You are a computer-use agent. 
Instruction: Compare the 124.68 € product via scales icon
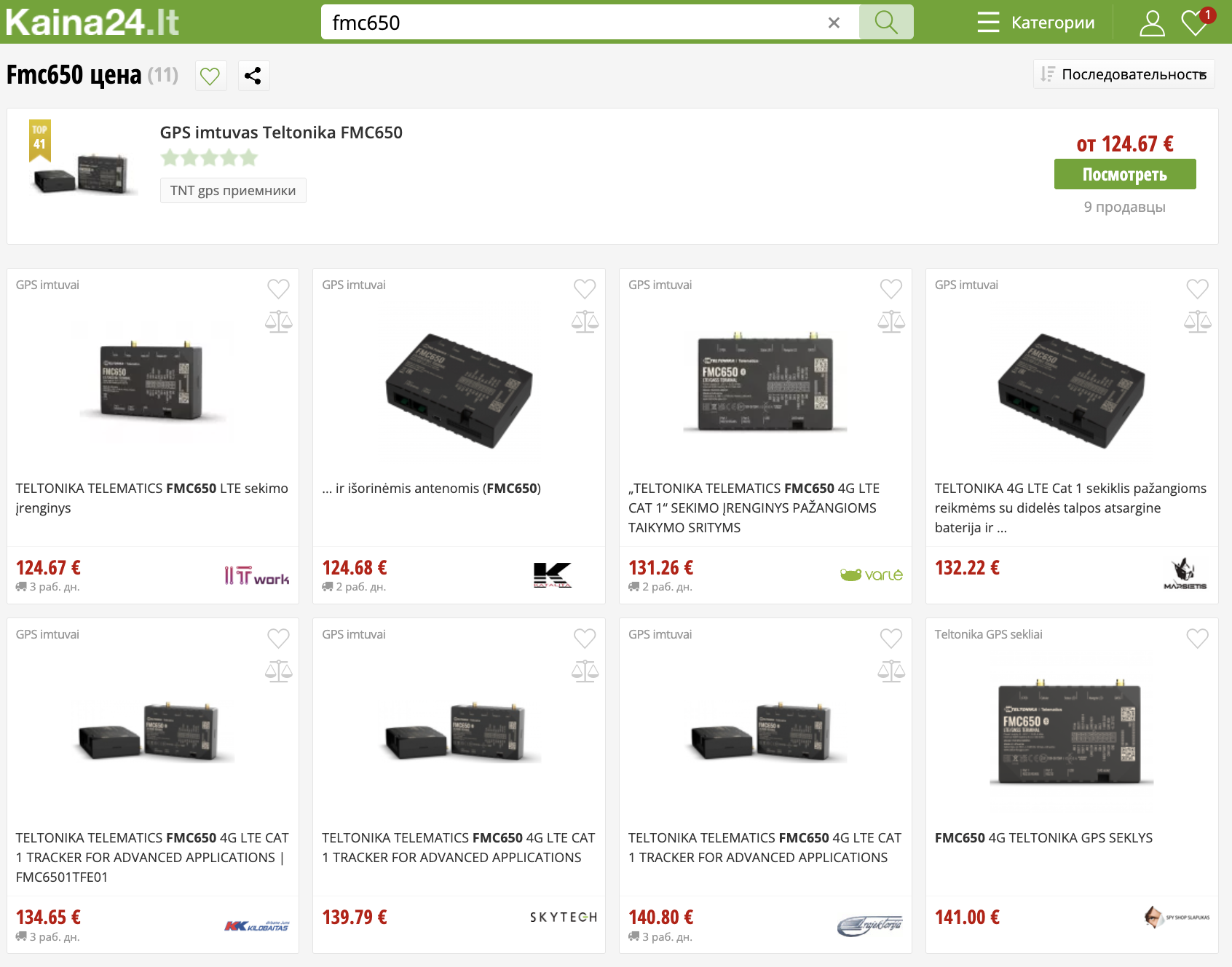pyautogui.click(x=585, y=322)
